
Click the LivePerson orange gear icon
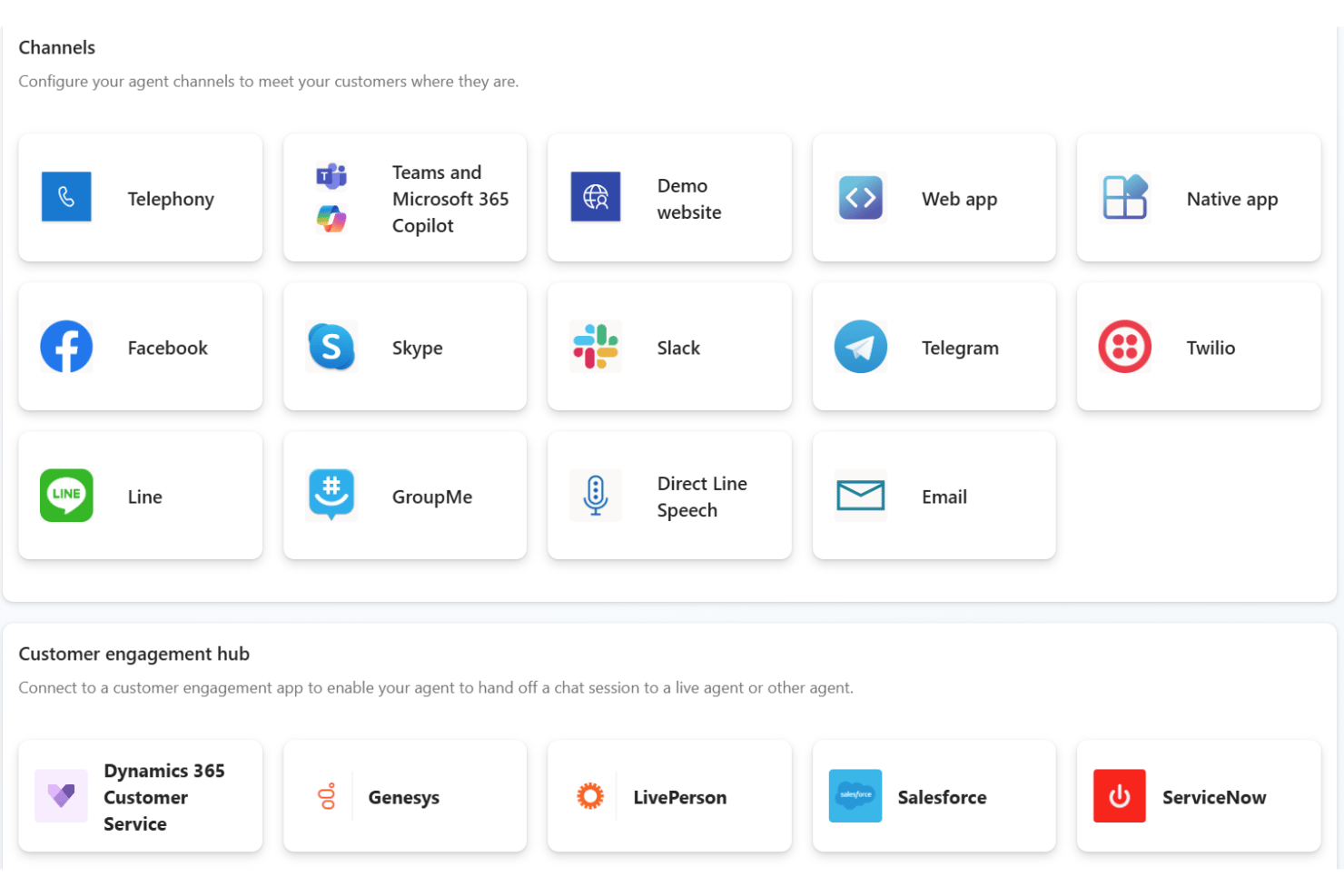(x=590, y=796)
